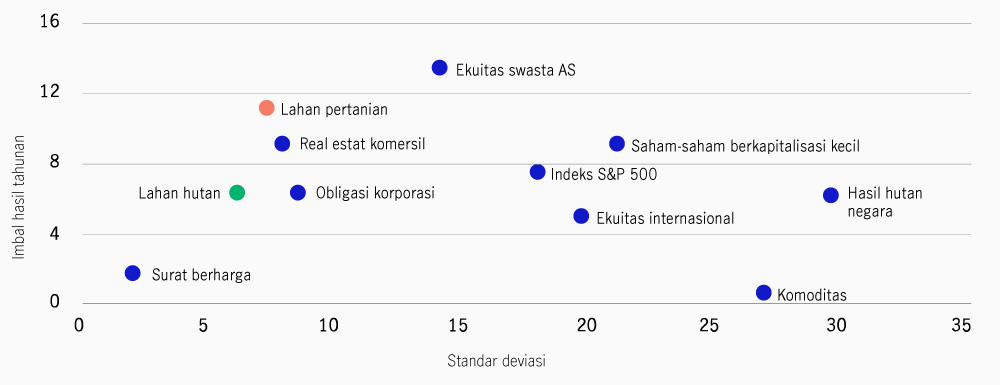The width and height of the screenshot is (1000, 385).
Task: Click the Real estat komersil data point
Action: click(x=282, y=144)
